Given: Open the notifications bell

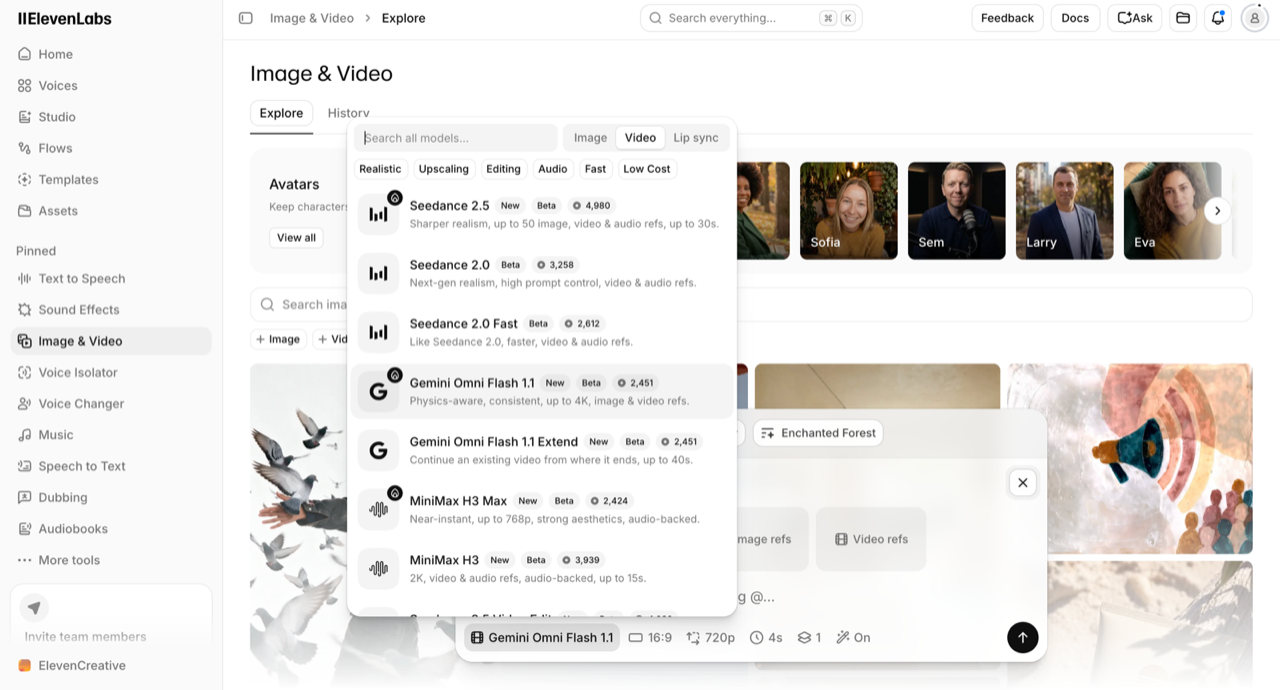Looking at the screenshot, I should point(1218,18).
